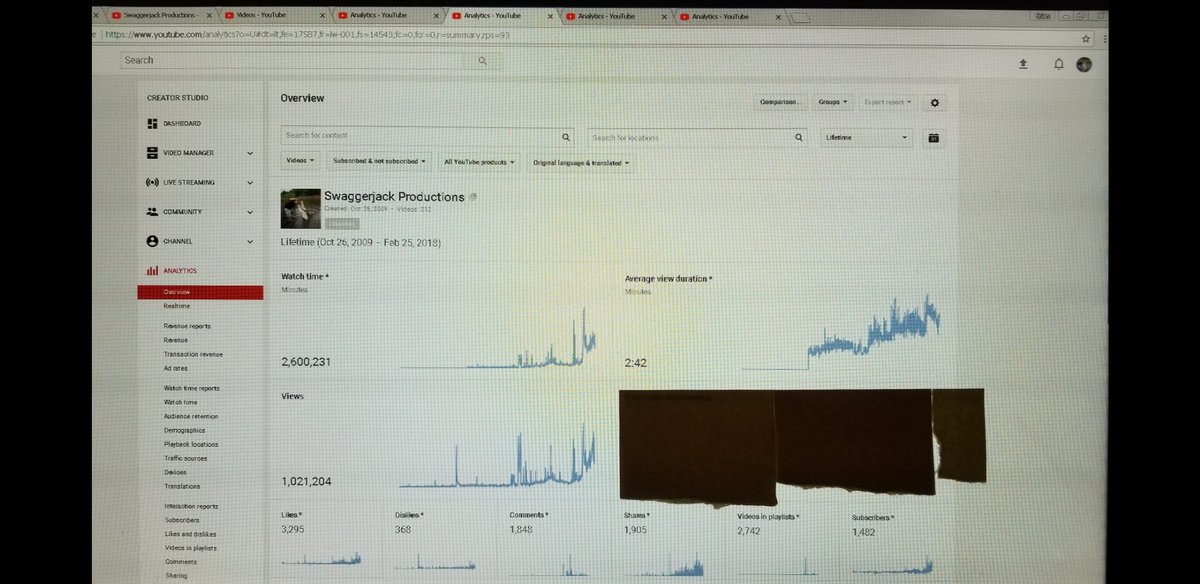Viewport: 1200px width, 584px height.
Task: Open All YouTube products dropdown
Action: tap(479, 161)
